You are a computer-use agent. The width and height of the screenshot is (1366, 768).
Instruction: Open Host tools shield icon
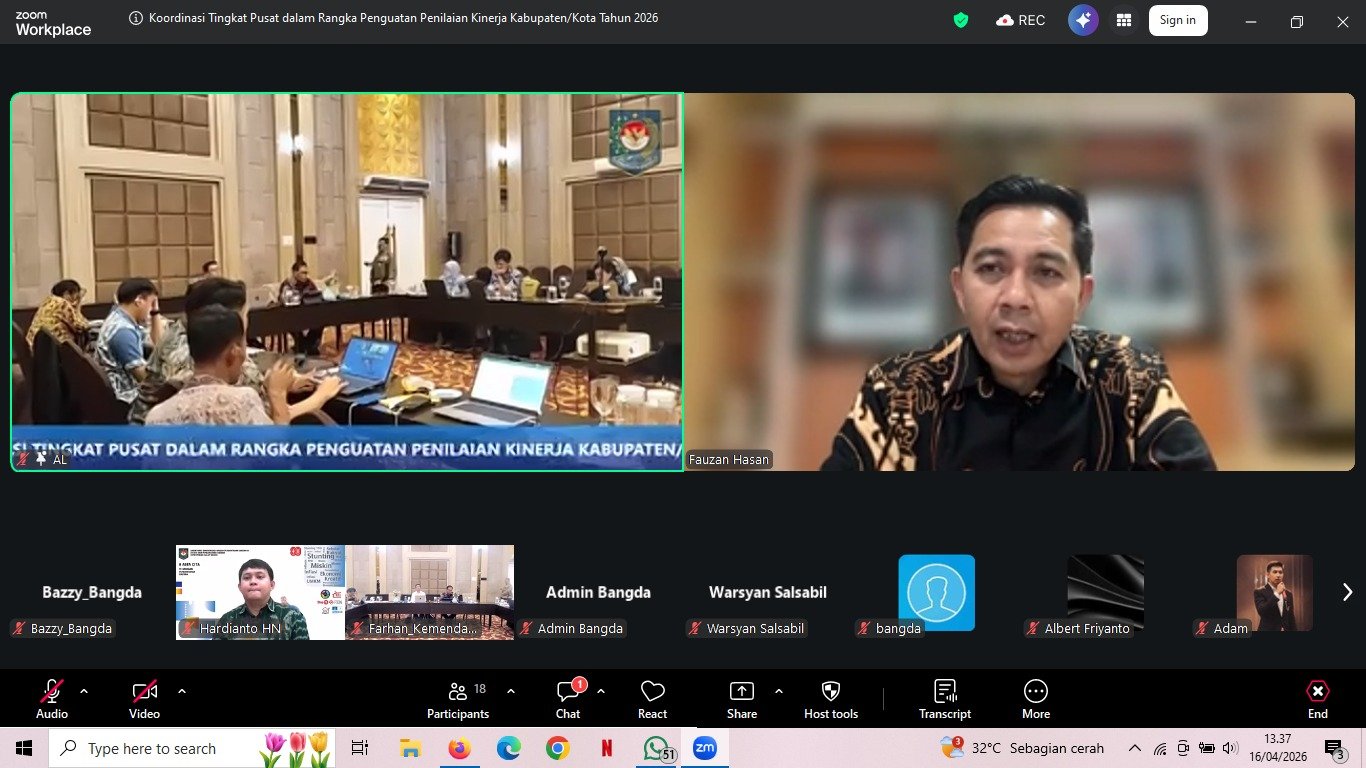(830, 698)
